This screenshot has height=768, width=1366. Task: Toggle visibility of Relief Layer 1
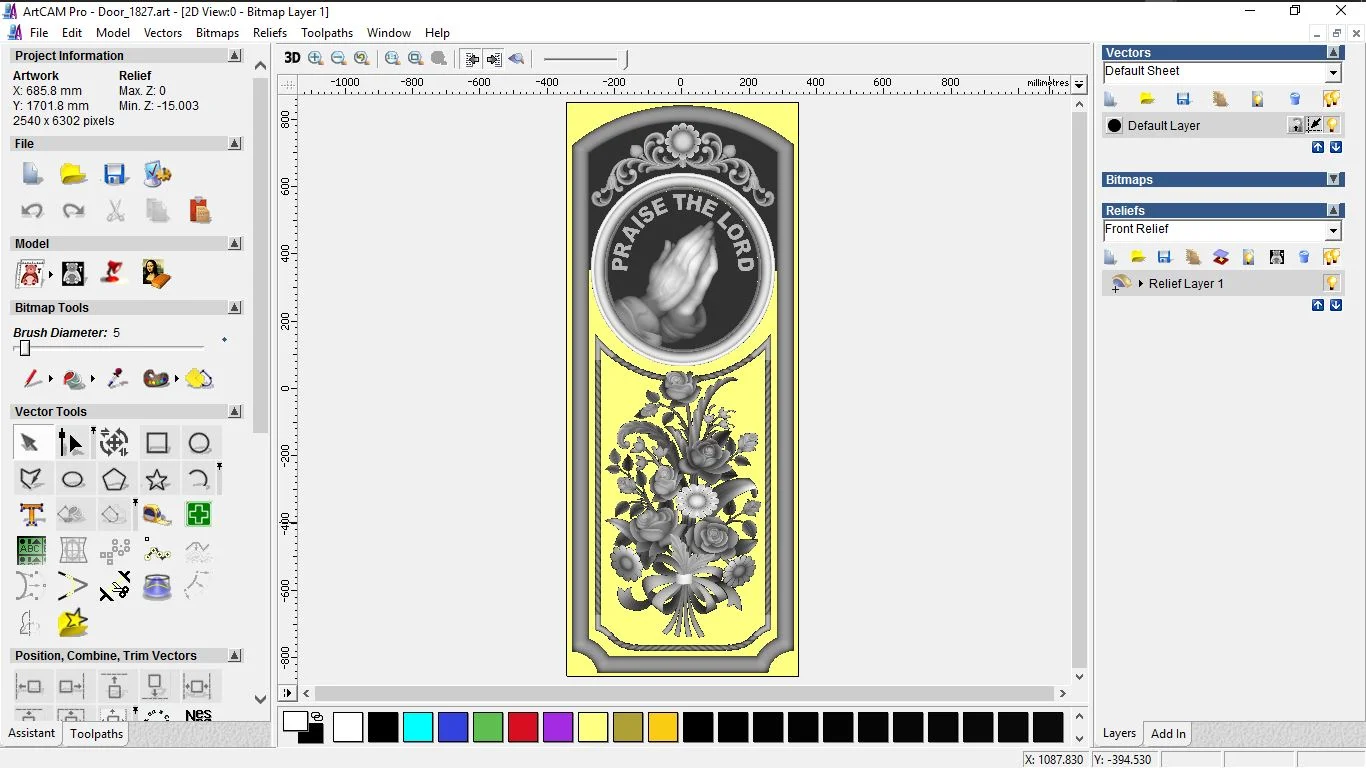(1331, 283)
